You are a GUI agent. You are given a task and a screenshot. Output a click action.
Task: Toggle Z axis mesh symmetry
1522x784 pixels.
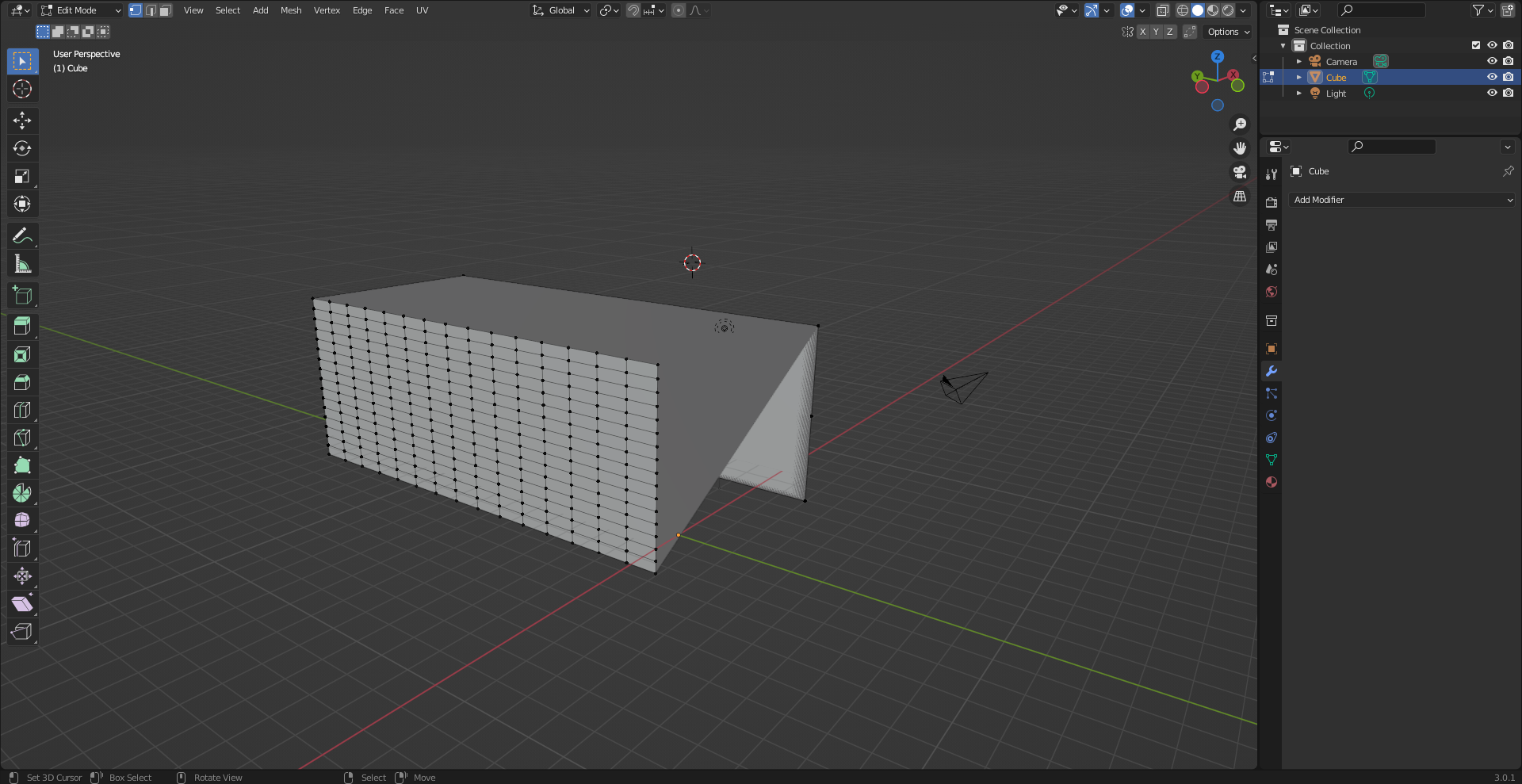[1169, 32]
